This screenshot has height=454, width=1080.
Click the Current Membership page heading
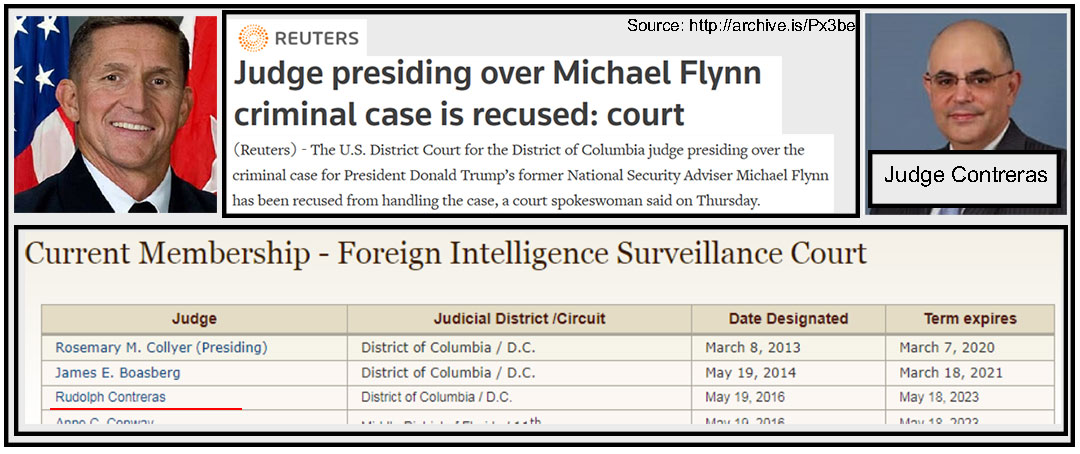[x=445, y=253]
